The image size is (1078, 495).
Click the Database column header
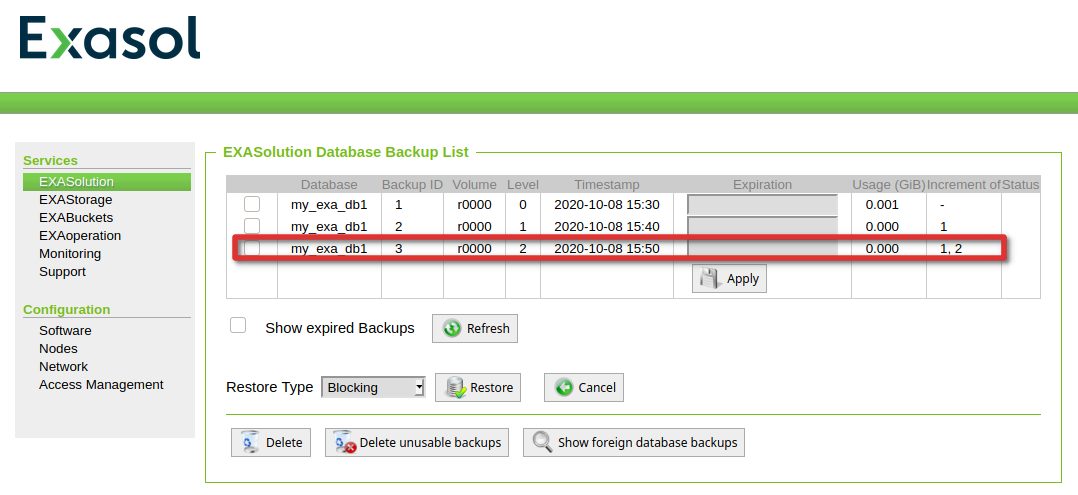coord(329,184)
